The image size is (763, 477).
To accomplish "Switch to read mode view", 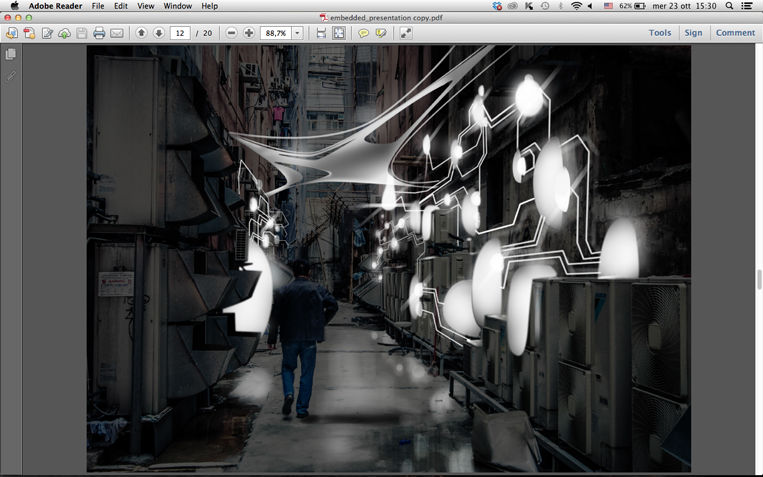I will coord(406,33).
